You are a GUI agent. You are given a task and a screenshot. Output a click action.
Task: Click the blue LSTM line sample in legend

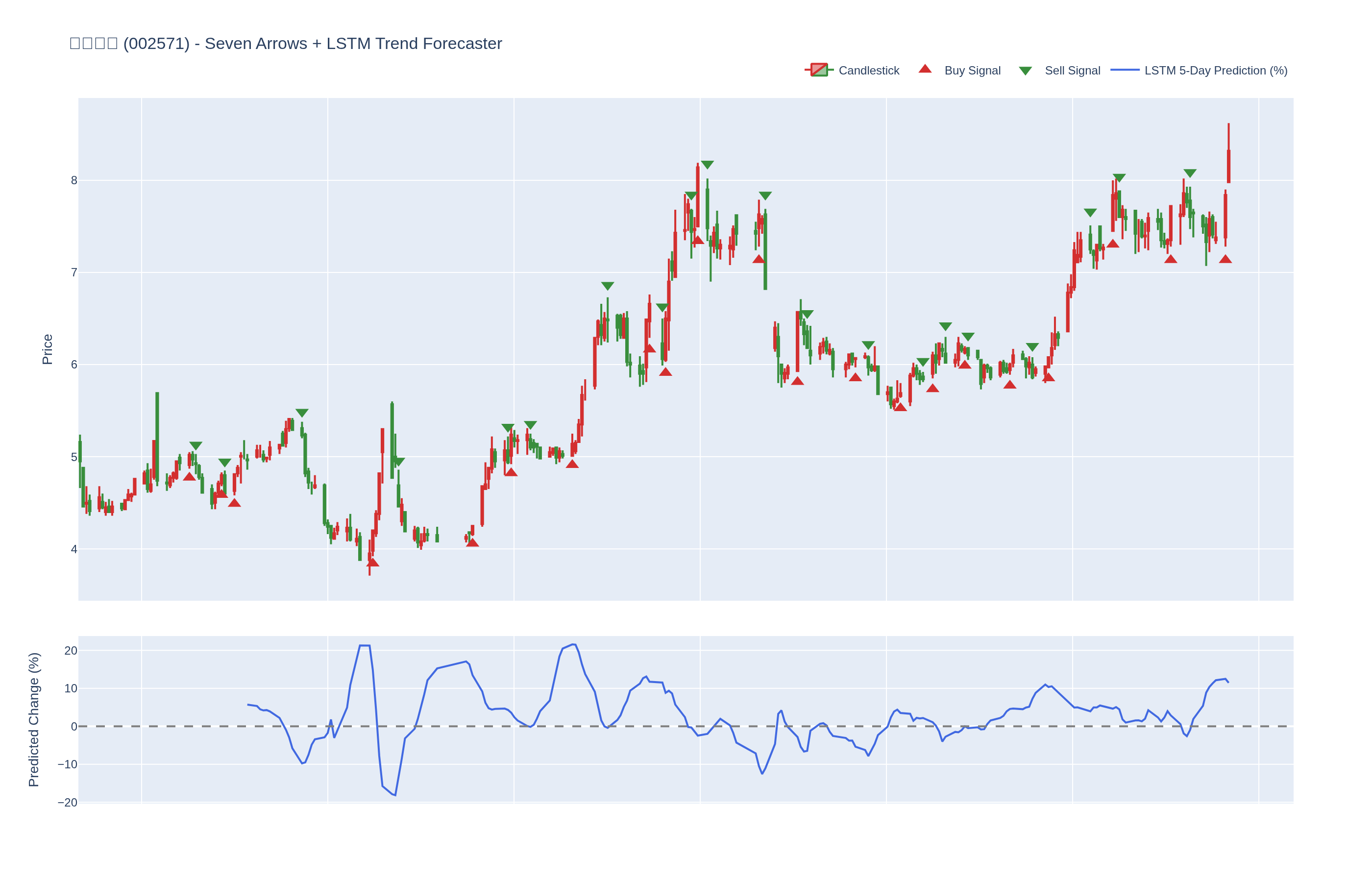pos(1125,70)
